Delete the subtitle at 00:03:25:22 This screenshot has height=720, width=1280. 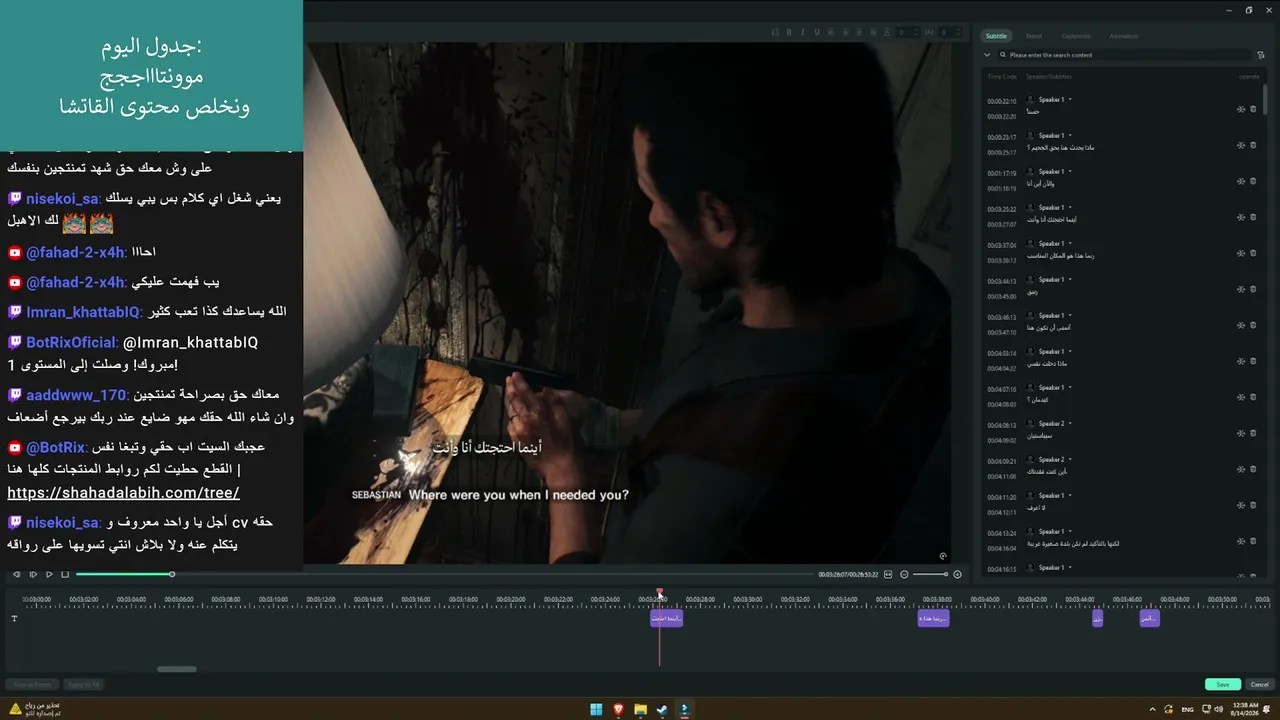1253,217
